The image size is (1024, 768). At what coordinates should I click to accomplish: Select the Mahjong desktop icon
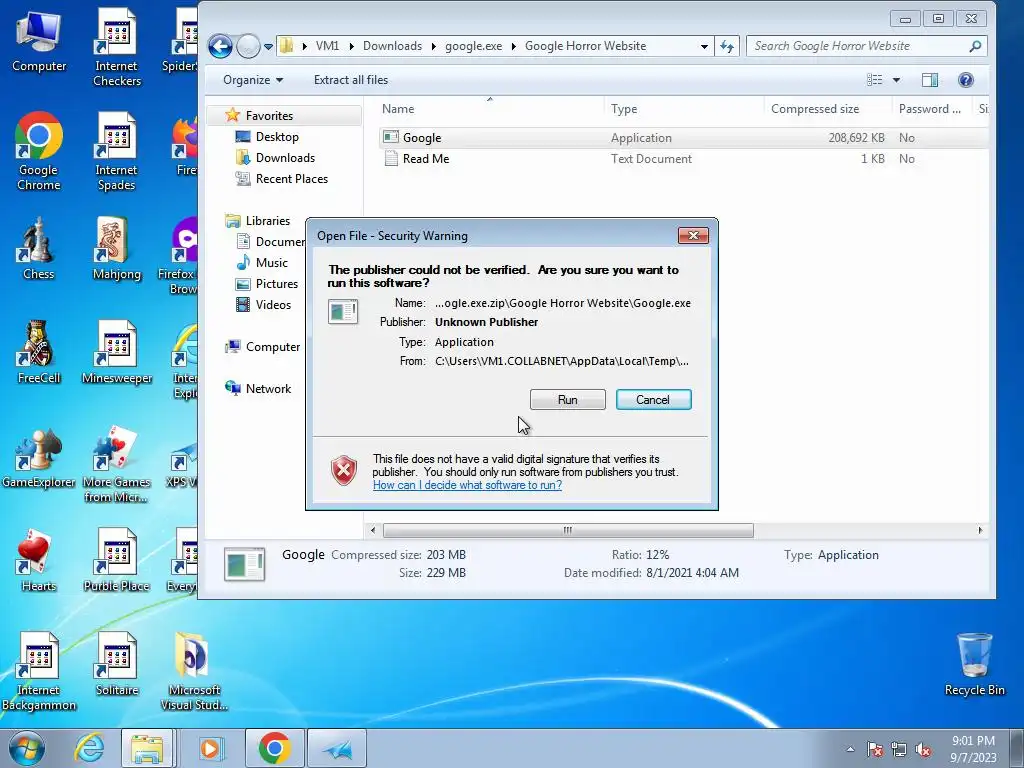(x=117, y=249)
